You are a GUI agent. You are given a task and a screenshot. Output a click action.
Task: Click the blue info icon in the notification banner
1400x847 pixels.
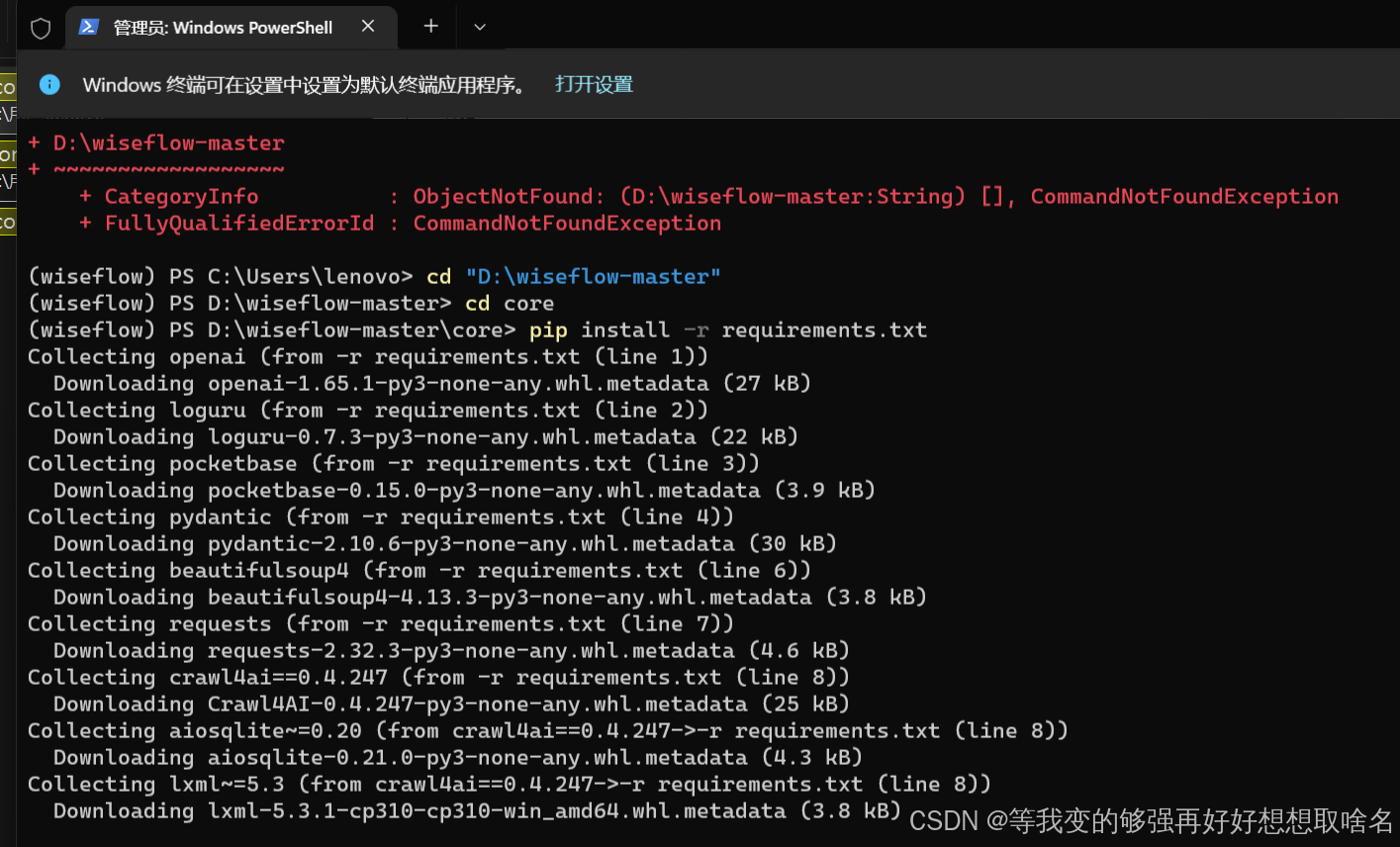[x=49, y=84]
